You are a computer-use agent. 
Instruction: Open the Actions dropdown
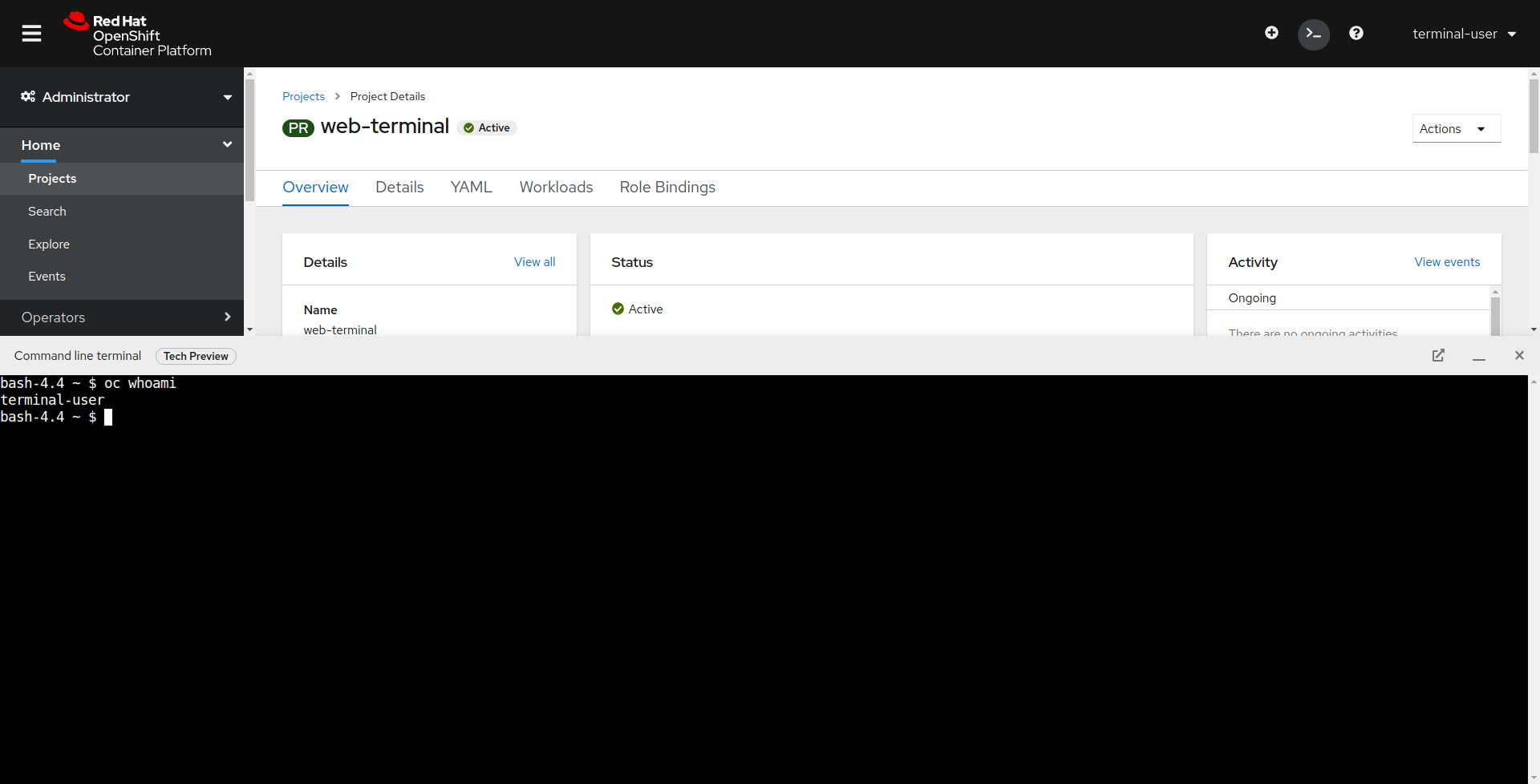pyautogui.click(x=1457, y=128)
